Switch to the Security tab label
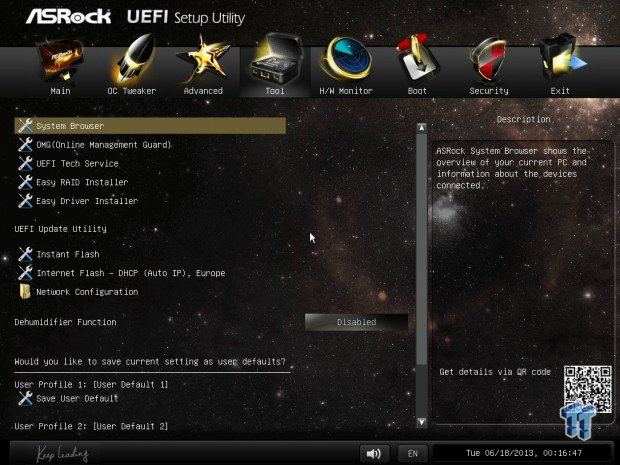The width and height of the screenshot is (620, 465). point(489,91)
